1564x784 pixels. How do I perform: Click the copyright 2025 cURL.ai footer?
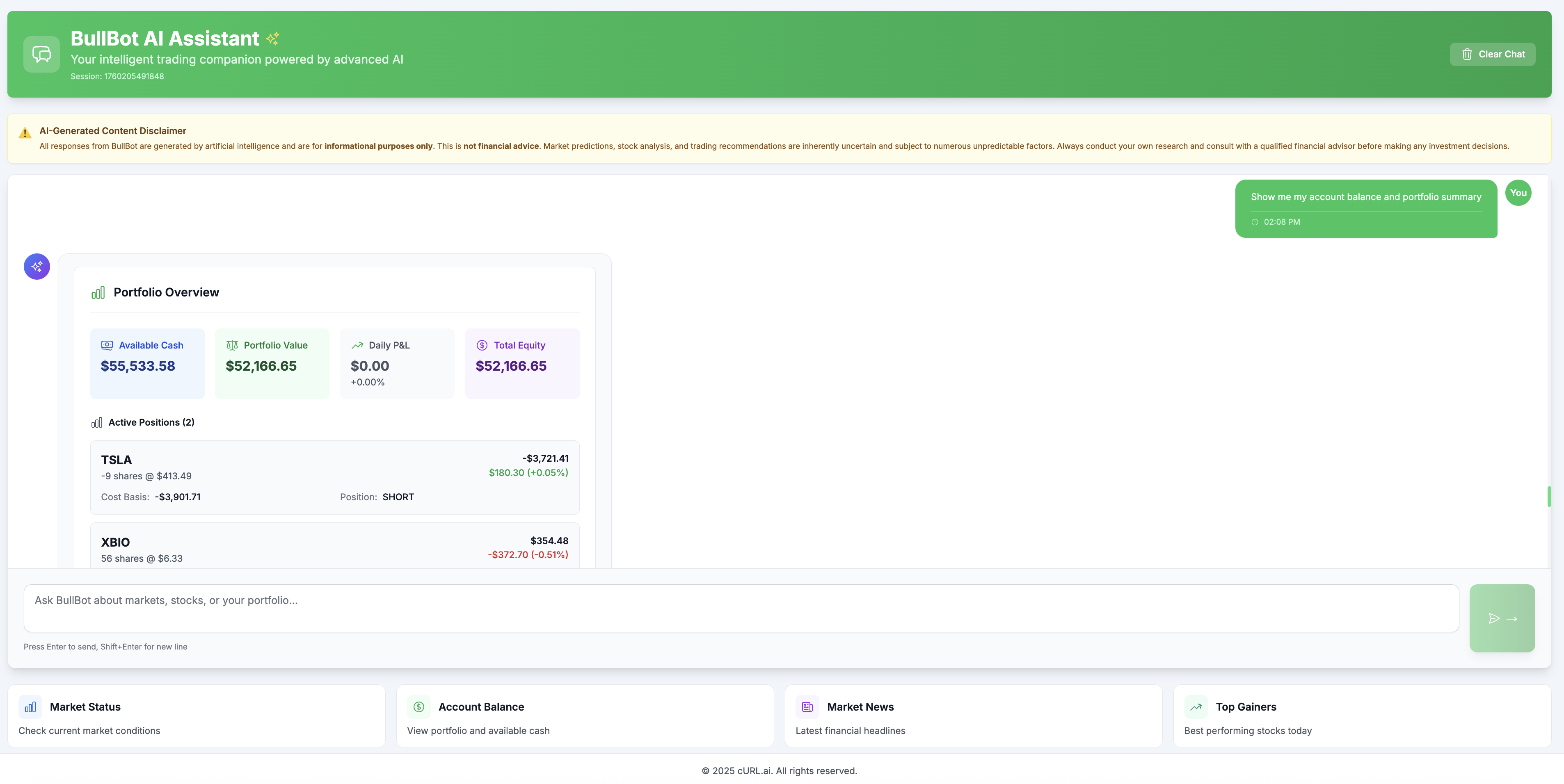click(780, 771)
